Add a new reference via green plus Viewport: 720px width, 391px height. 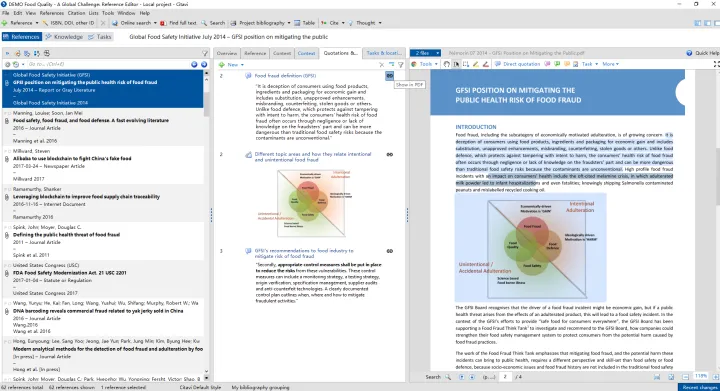(5, 22)
